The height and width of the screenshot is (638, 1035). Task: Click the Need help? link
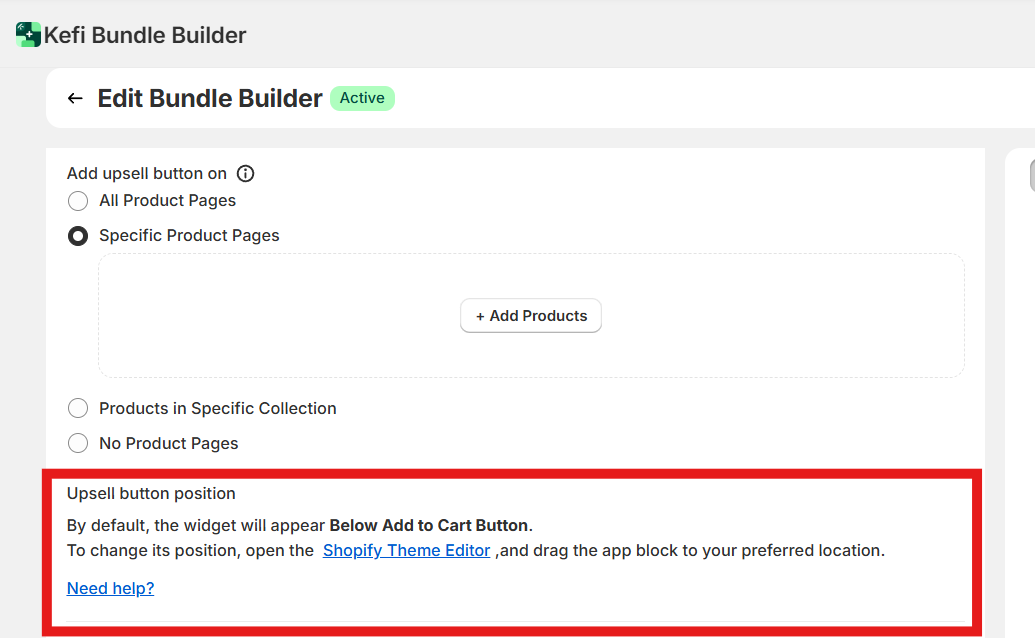point(110,588)
